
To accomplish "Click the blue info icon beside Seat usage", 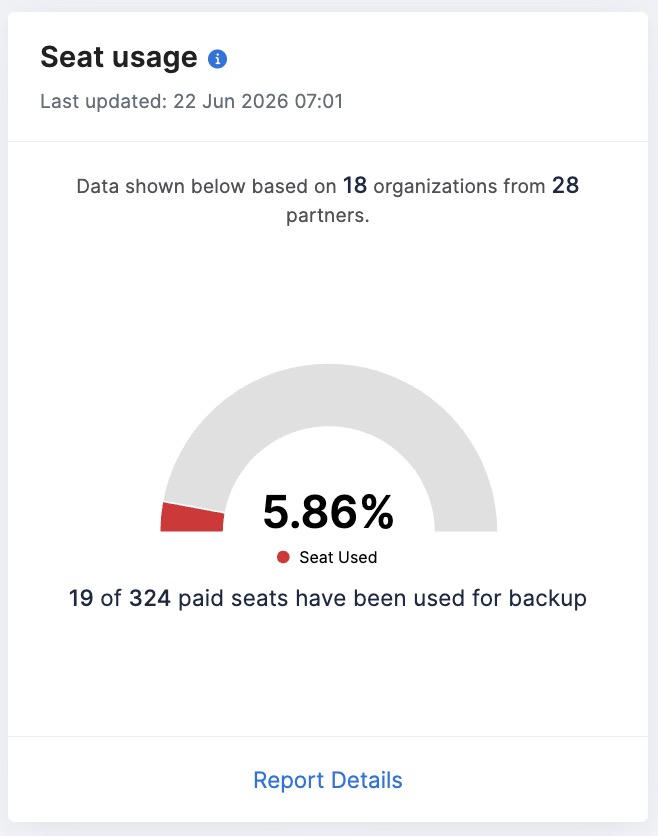I will (x=217, y=59).
